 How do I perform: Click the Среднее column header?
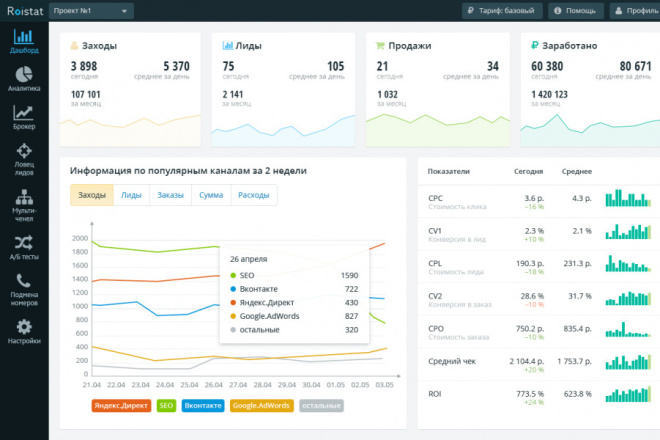coord(577,171)
